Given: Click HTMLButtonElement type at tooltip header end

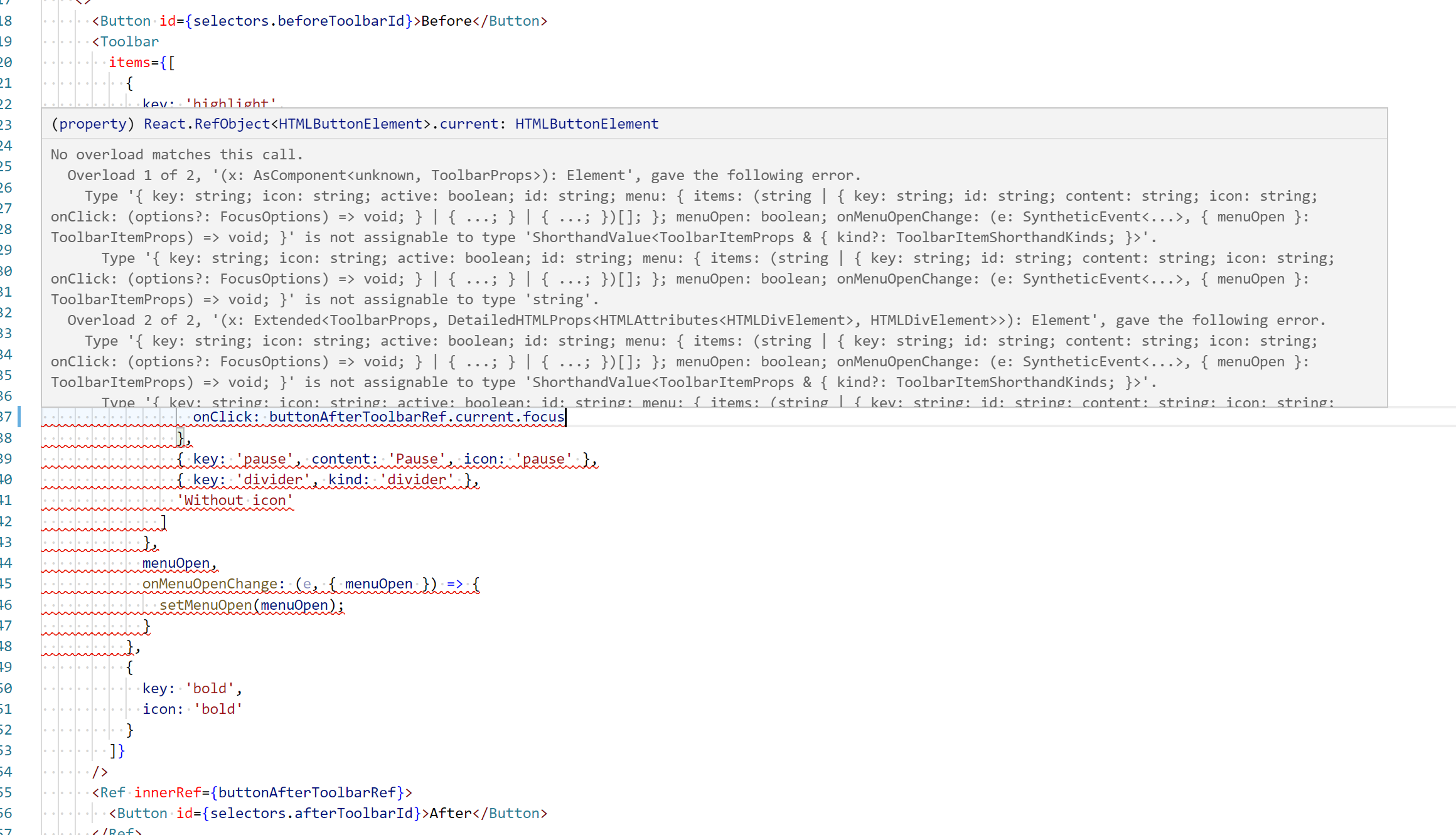Looking at the screenshot, I should point(586,124).
